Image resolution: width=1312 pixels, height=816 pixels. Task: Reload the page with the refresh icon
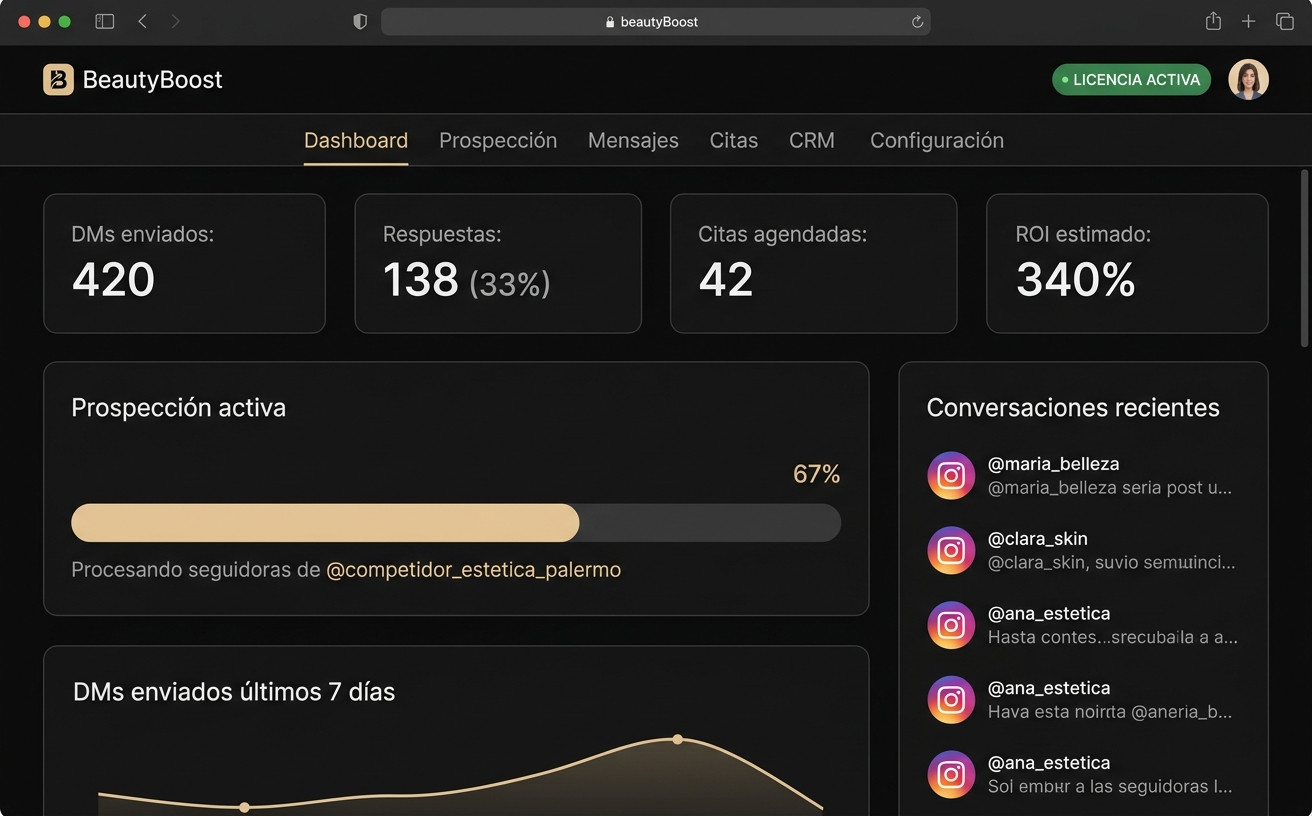(917, 22)
